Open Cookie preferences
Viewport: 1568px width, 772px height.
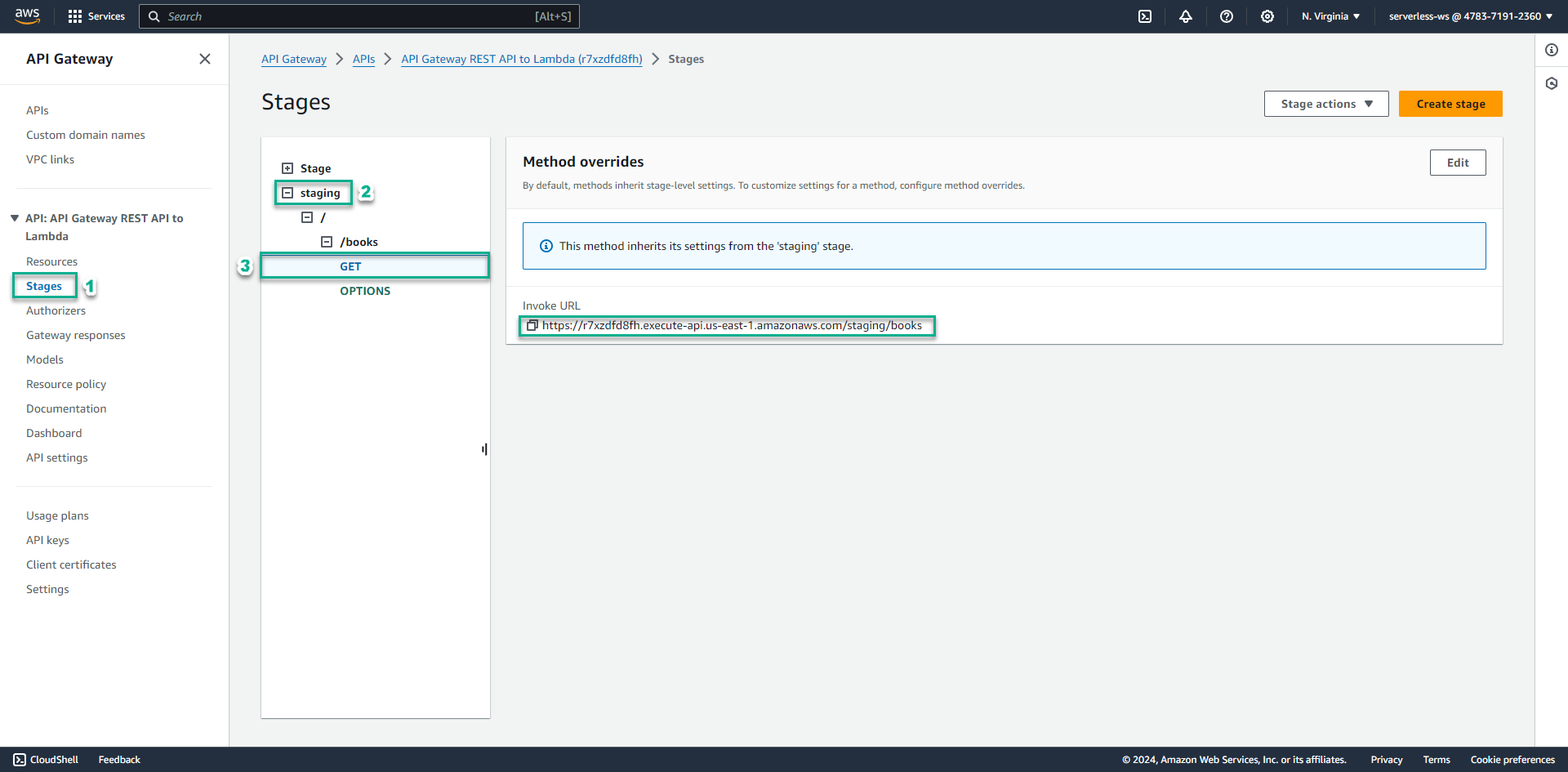pos(1512,760)
